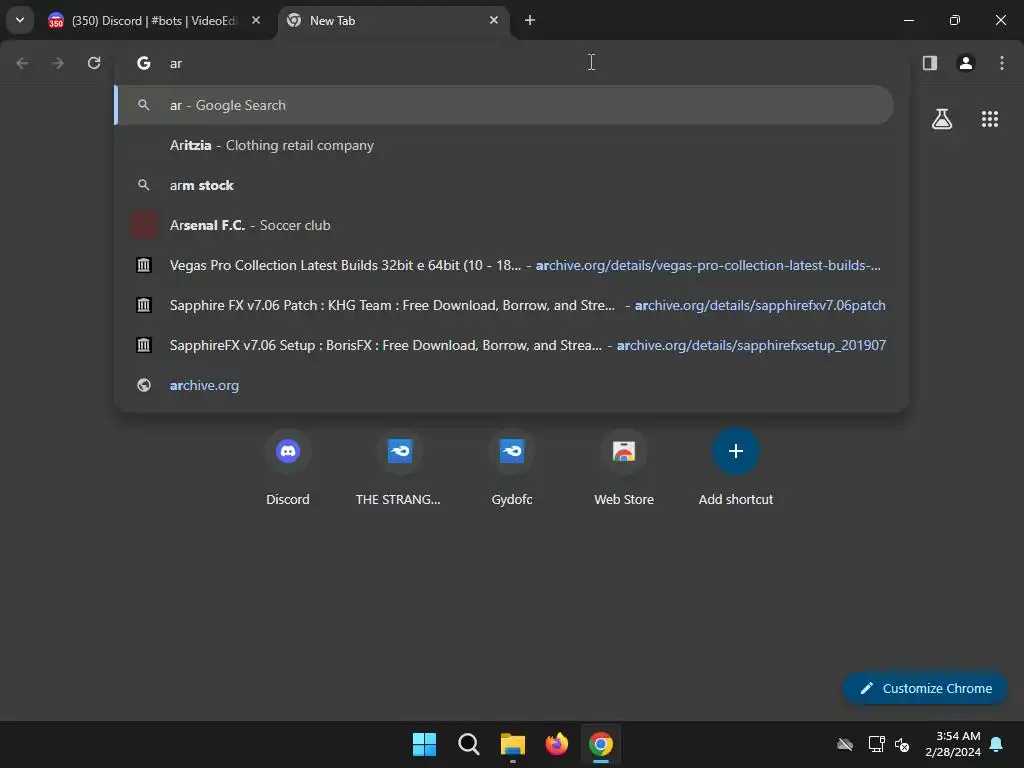Screen dimensions: 1024x768
Task: Open Vegas Pro Collection archive.org suggestion
Action: tap(504, 265)
